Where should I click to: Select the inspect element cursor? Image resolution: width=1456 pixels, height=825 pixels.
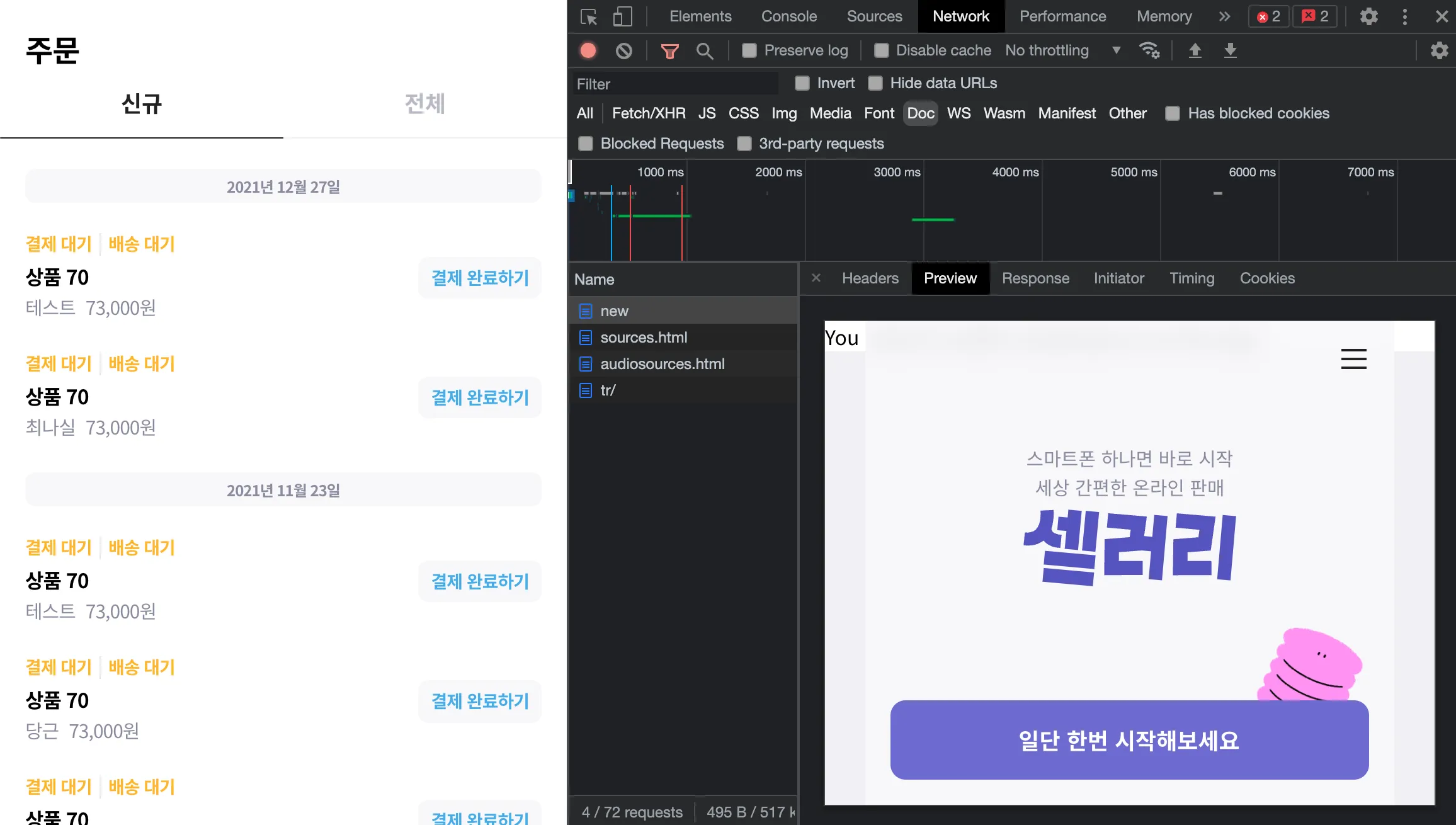tap(588, 16)
